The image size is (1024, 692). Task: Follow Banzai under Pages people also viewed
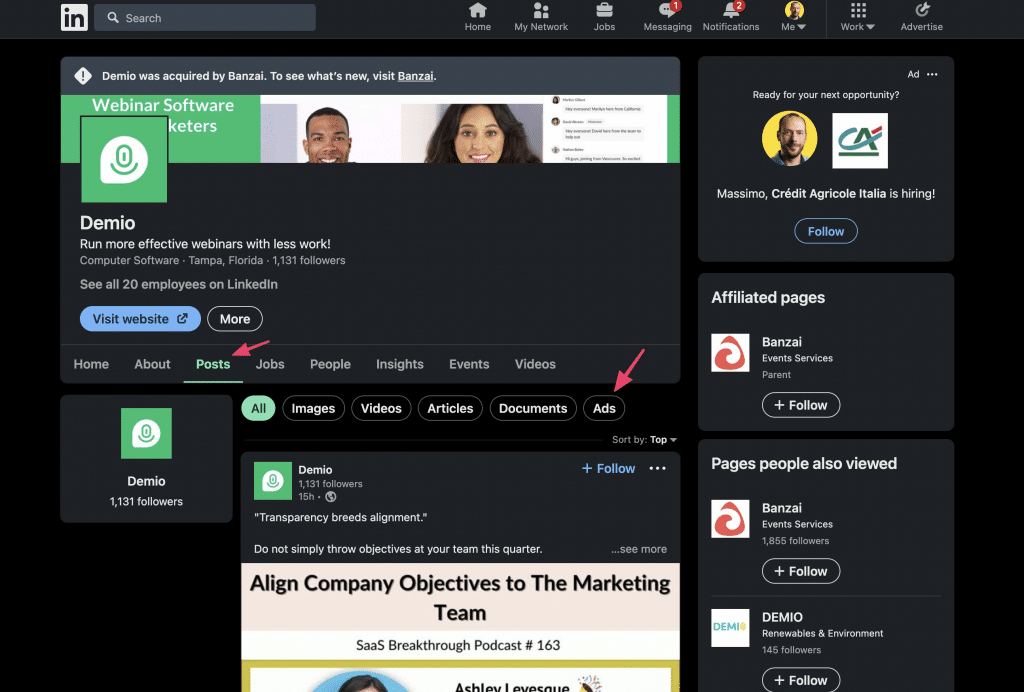801,571
